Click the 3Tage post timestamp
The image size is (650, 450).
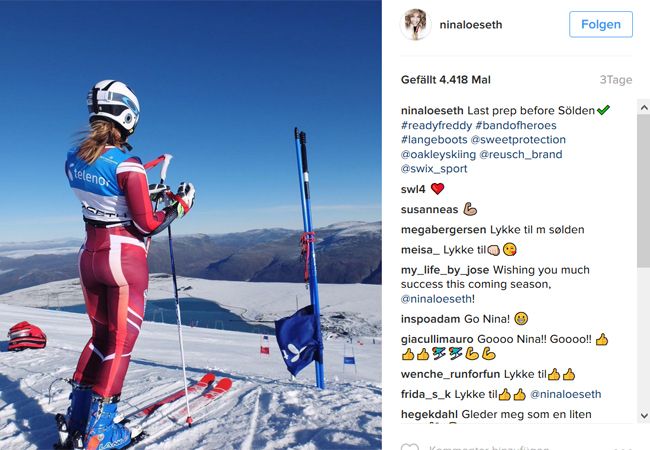616,80
